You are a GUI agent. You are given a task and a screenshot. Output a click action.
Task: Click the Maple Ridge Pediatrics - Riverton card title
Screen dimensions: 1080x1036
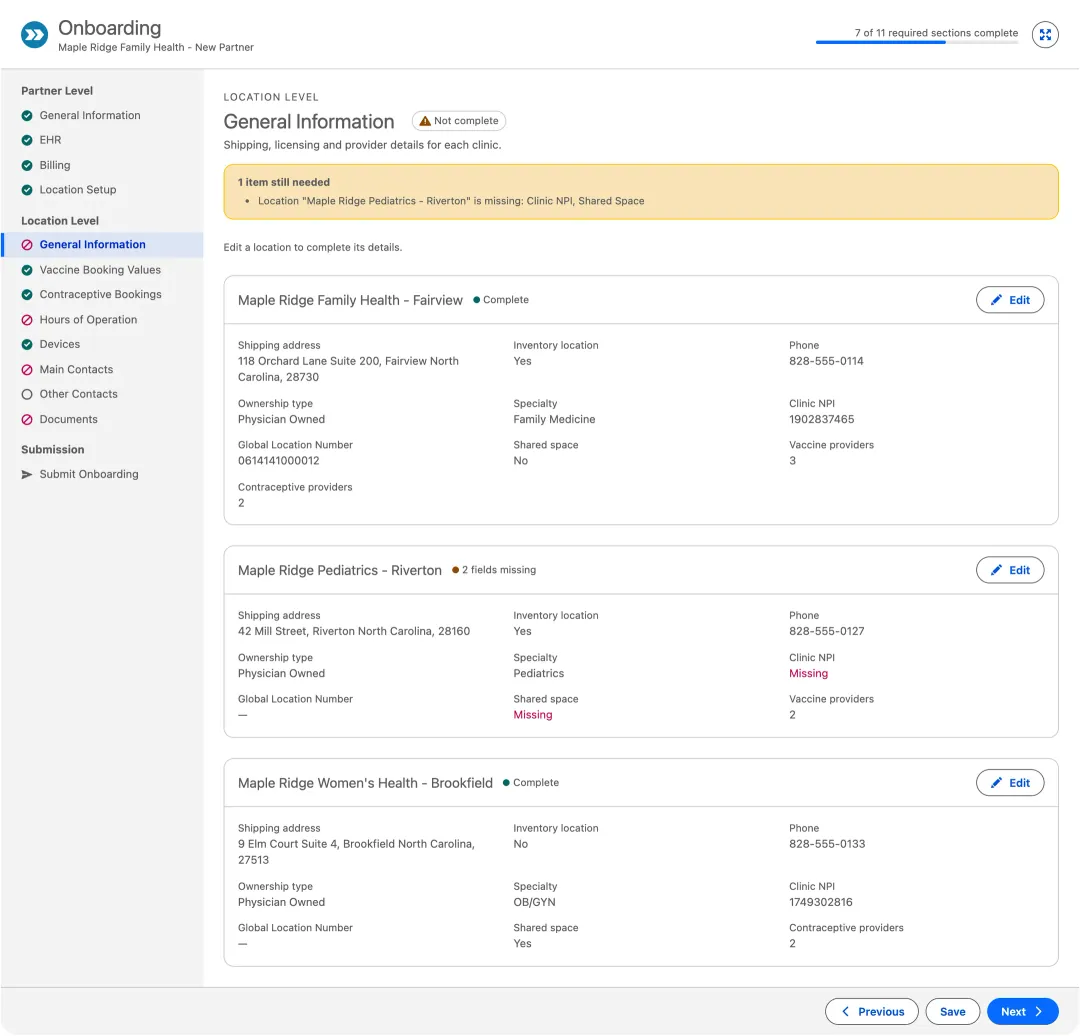[x=340, y=570]
